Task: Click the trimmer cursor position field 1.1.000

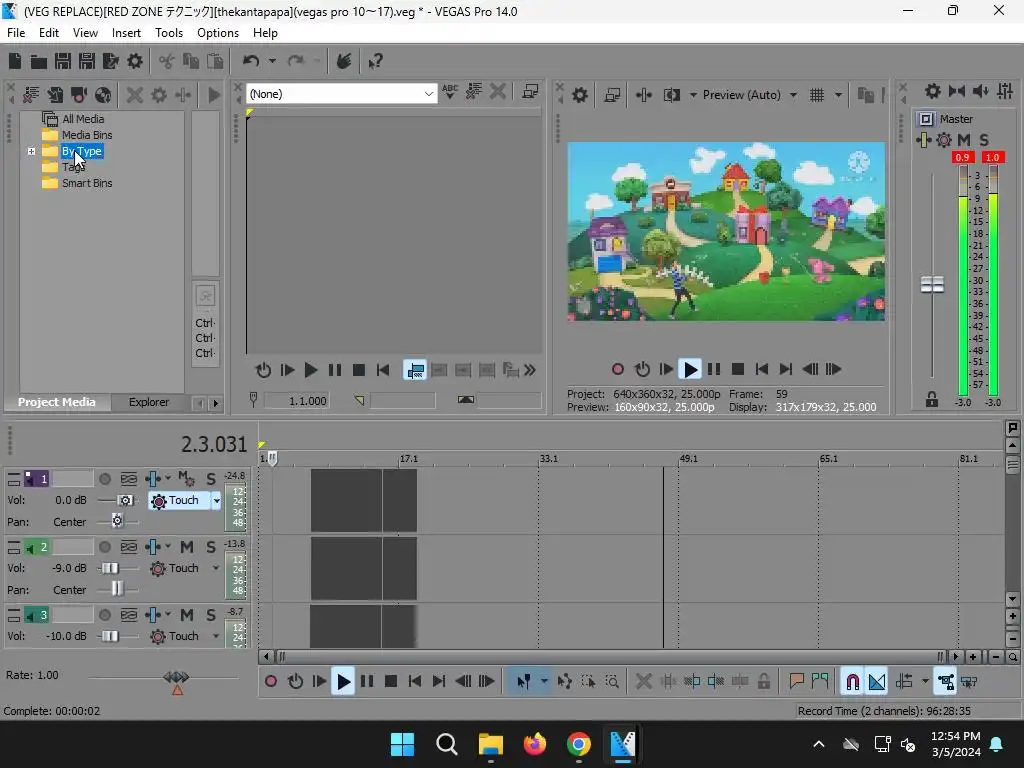Action: [x=296, y=401]
